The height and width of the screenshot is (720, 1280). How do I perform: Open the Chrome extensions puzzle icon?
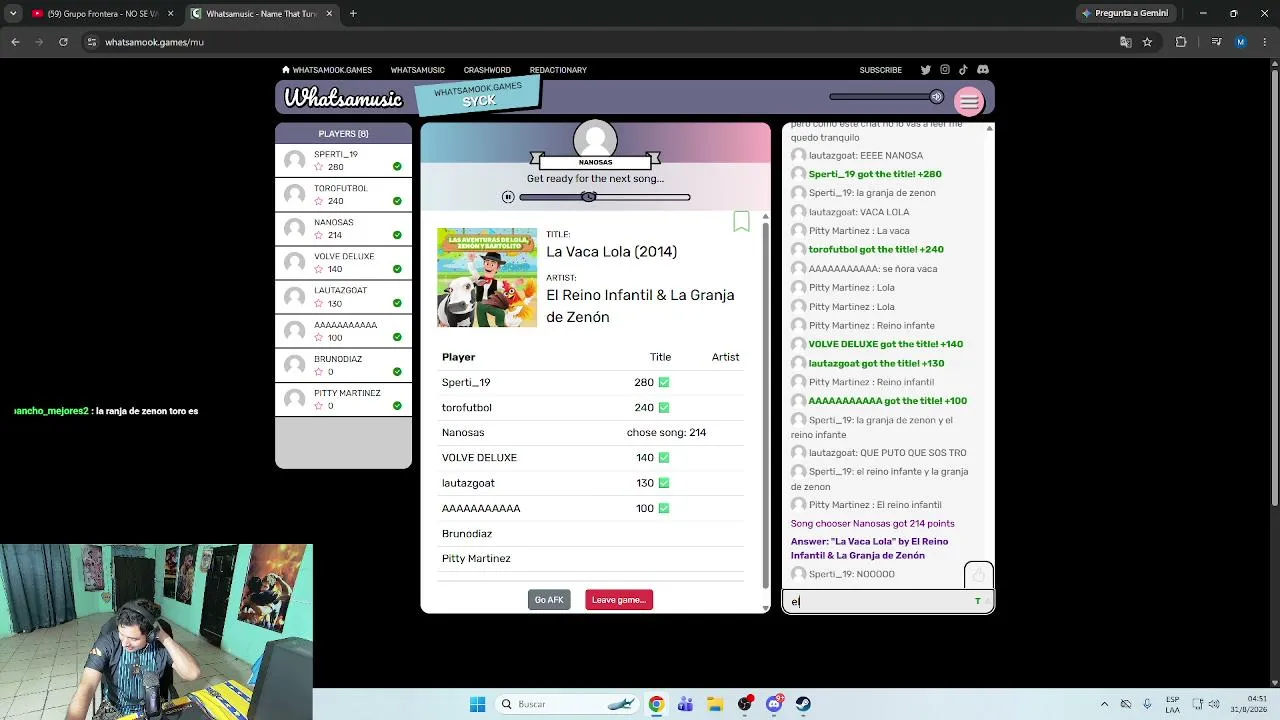(1181, 42)
